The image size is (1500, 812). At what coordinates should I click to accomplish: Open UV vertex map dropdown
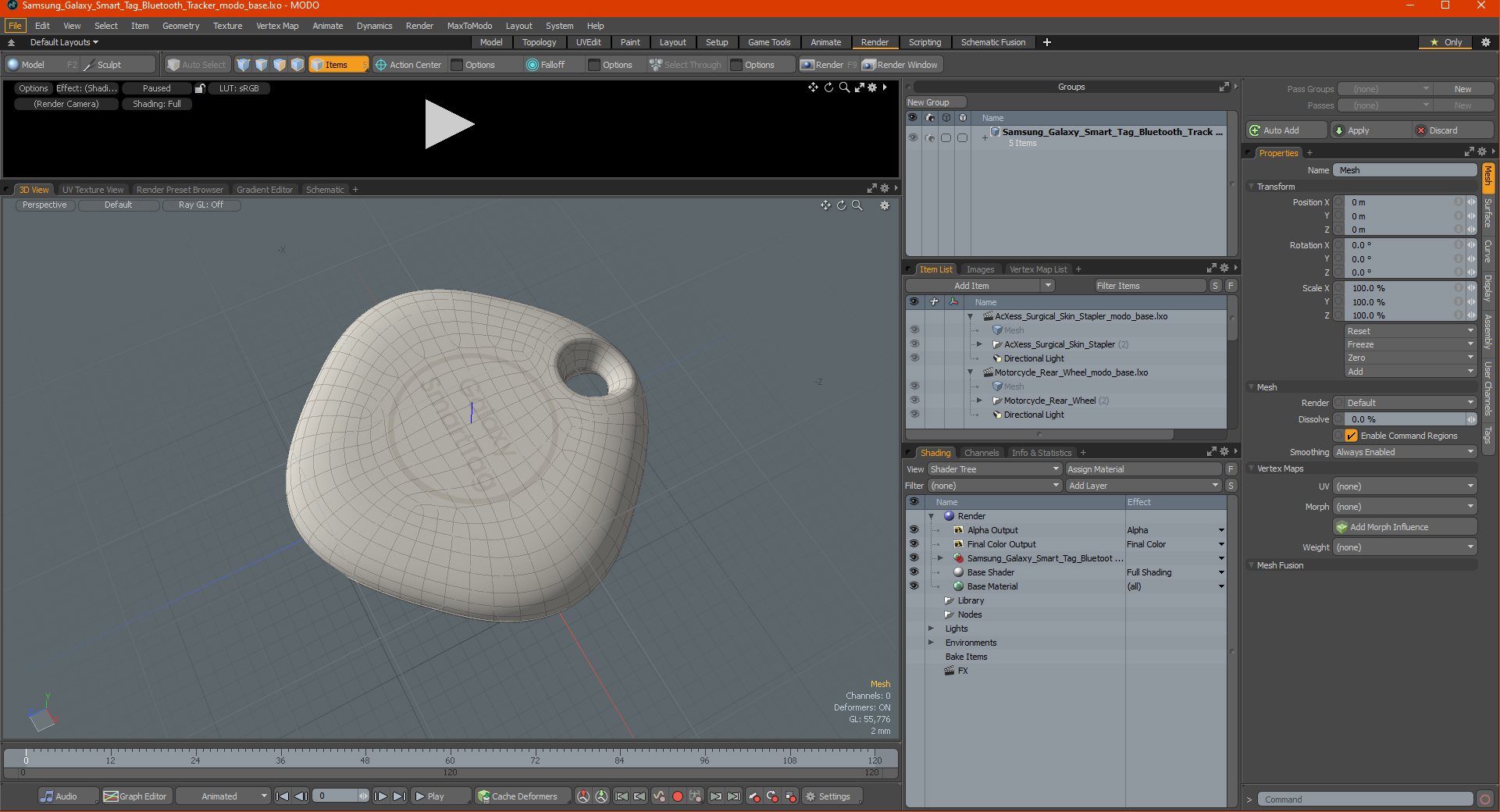[1405, 486]
